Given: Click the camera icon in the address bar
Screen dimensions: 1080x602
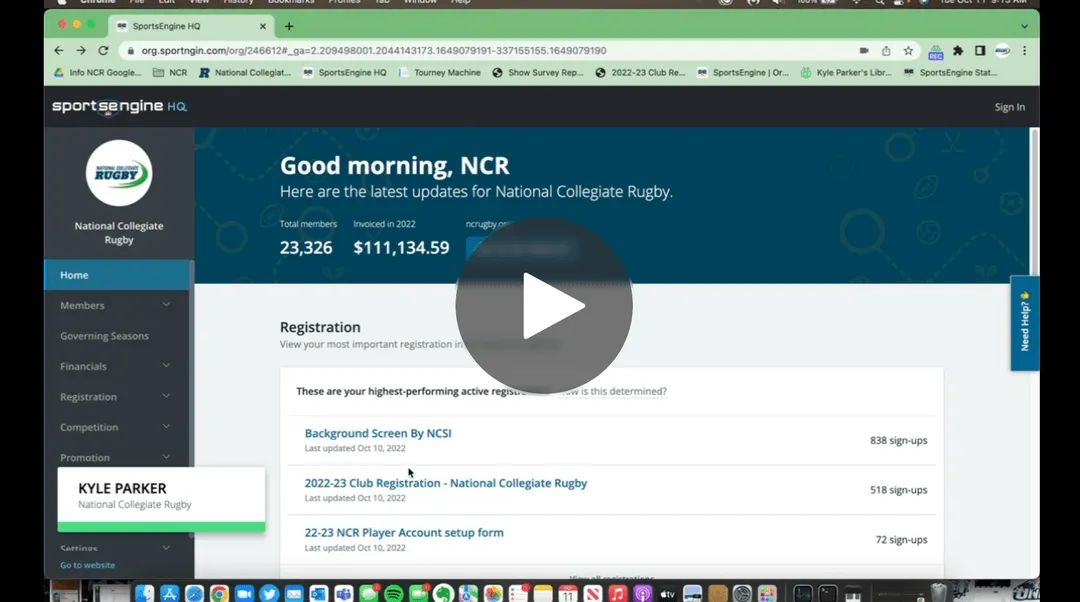Looking at the screenshot, I should click(864, 50).
